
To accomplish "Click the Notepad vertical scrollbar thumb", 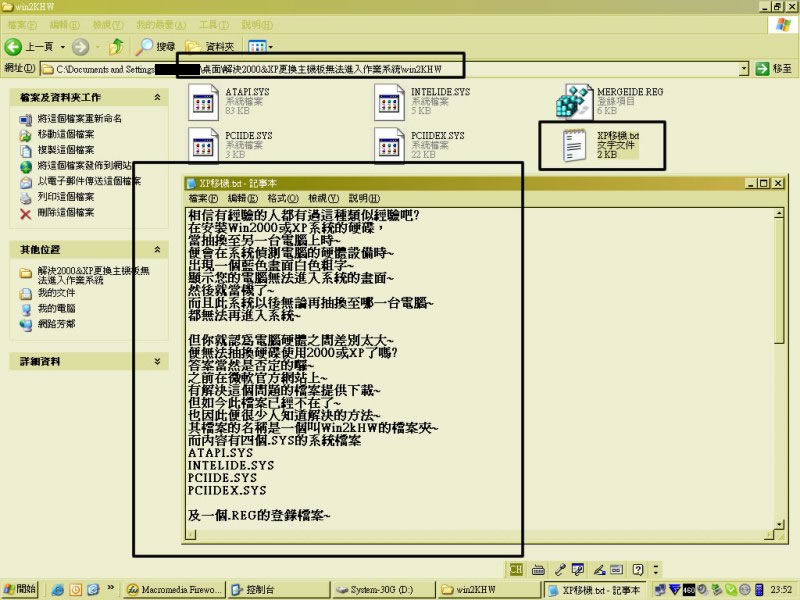I will coord(779,281).
